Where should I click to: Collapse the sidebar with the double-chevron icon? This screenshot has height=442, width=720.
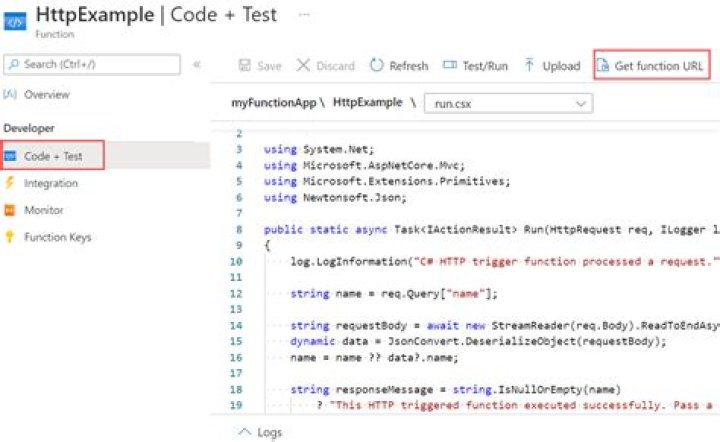[197, 64]
